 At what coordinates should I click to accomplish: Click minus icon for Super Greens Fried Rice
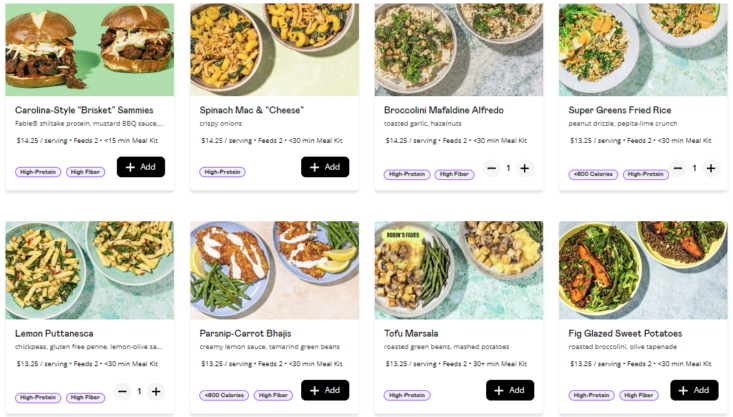[677, 168]
